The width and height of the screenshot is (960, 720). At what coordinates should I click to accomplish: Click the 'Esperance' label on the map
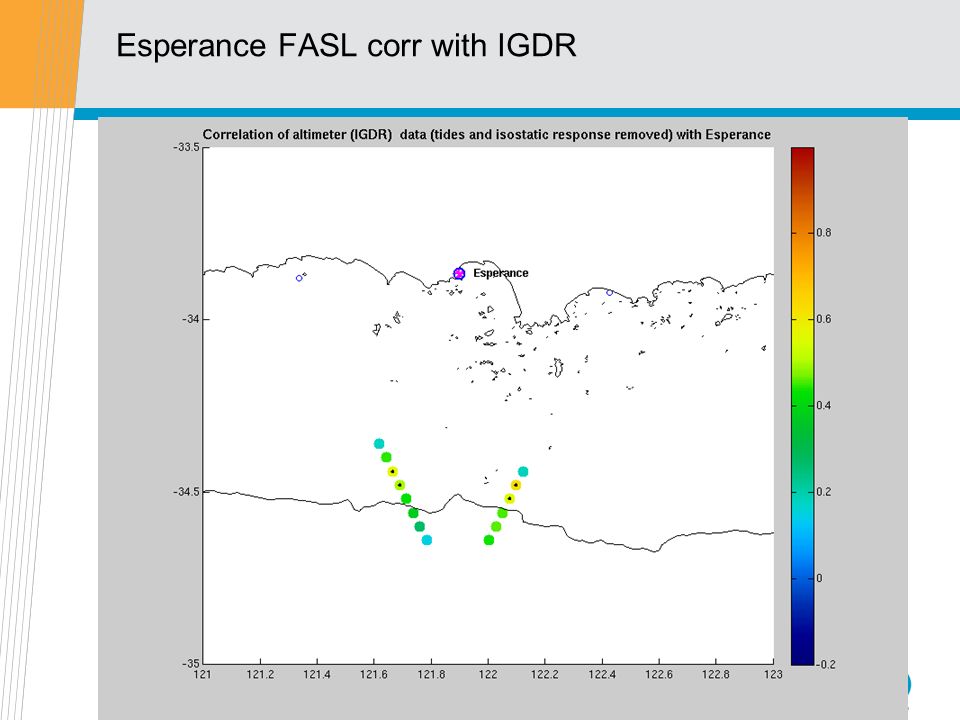click(x=500, y=273)
